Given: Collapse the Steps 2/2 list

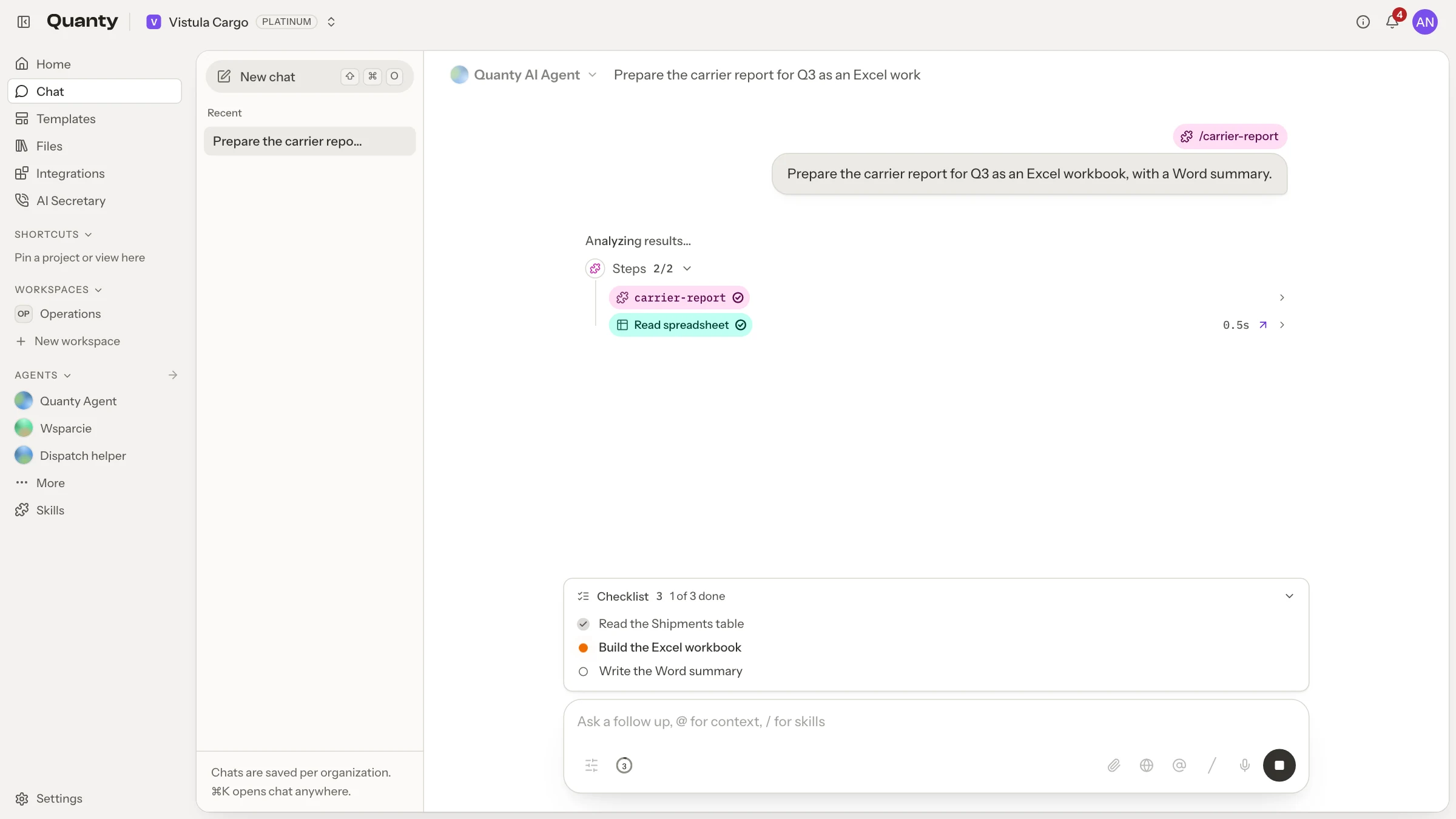Looking at the screenshot, I should [687, 268].
